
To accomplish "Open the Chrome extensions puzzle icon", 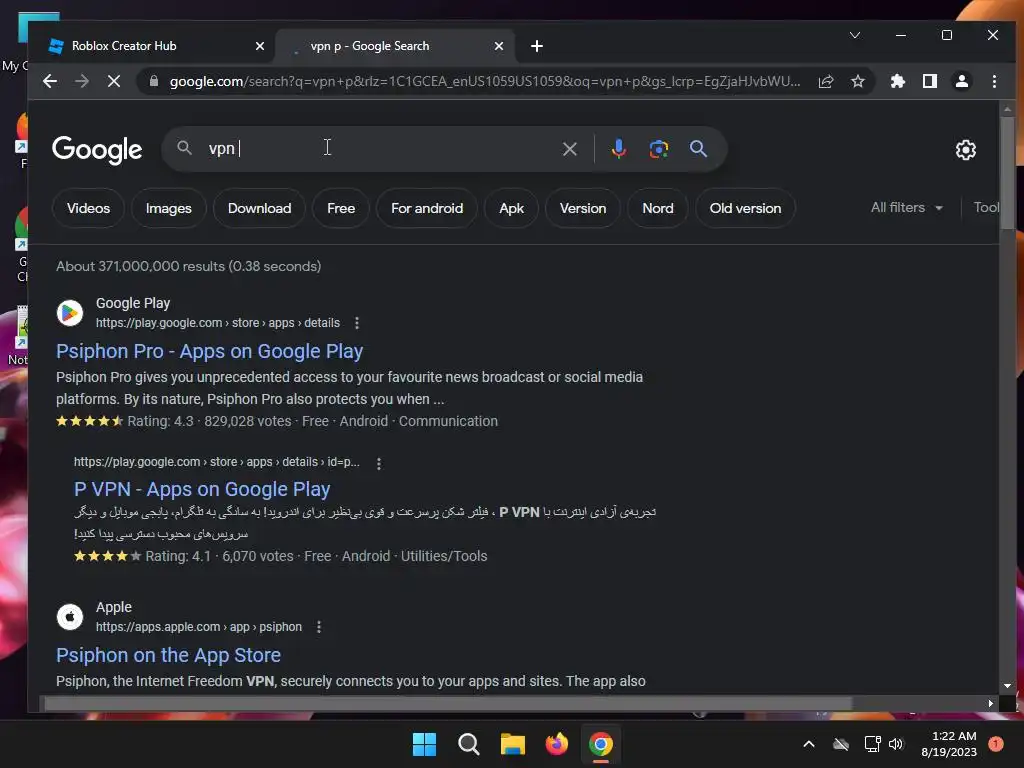I will 898,81.
